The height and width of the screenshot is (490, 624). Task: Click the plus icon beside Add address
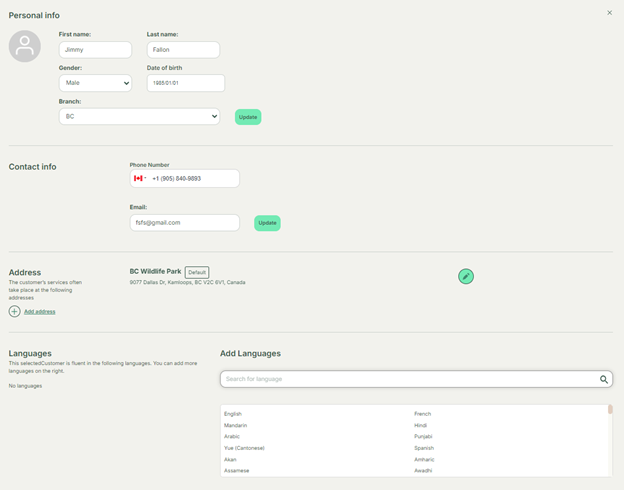14,312
